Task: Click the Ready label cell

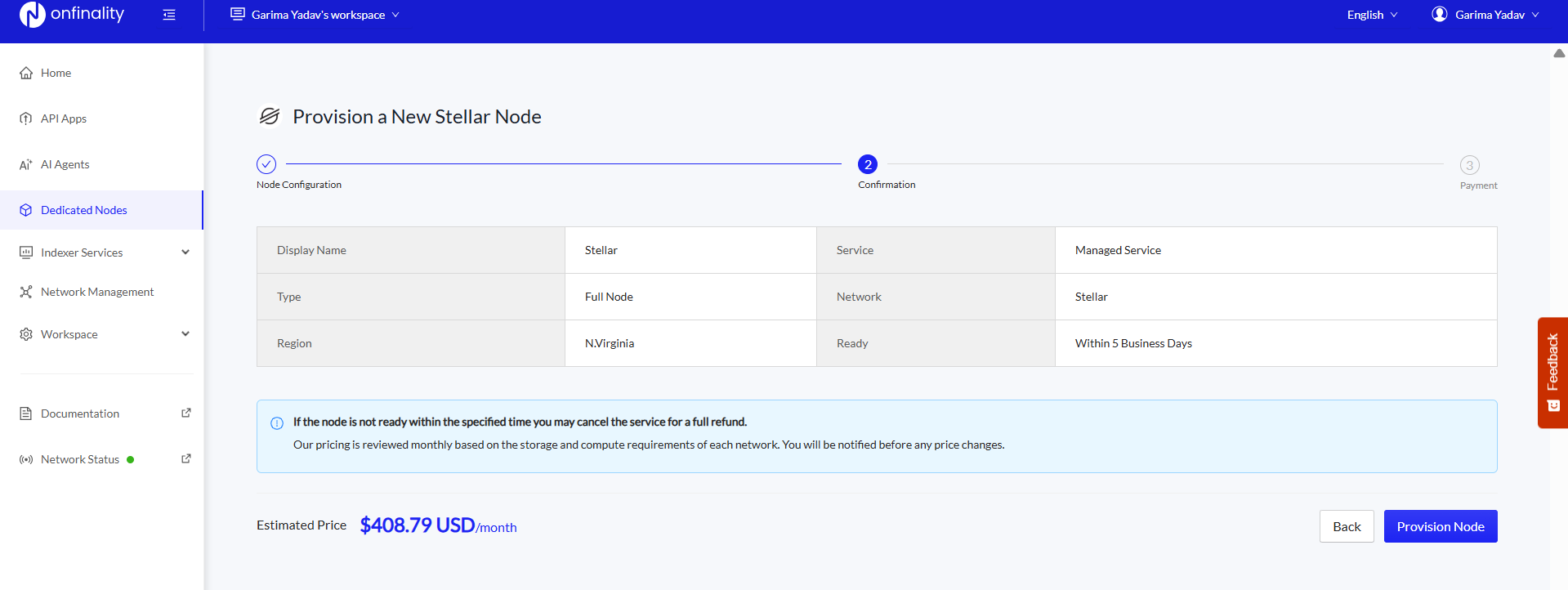Action: pos(936,343)
